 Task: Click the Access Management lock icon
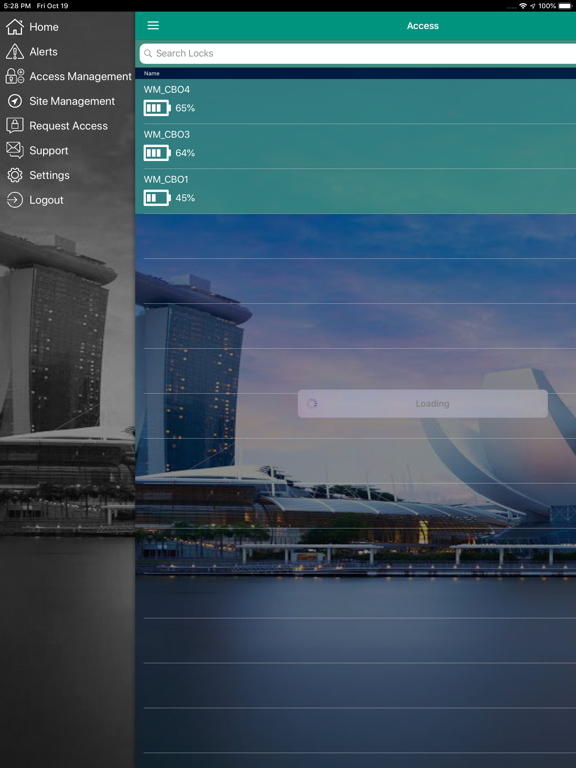tap(15, 76)
